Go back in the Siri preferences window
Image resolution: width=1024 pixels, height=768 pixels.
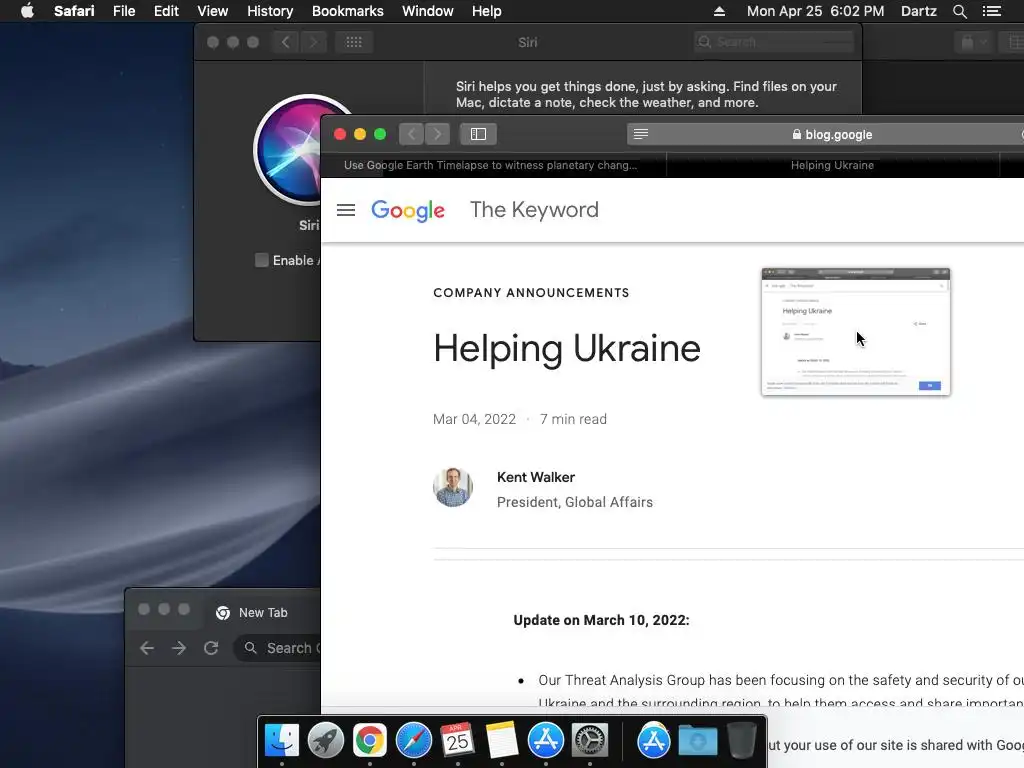pyautogui.click(x=285, y=42)
